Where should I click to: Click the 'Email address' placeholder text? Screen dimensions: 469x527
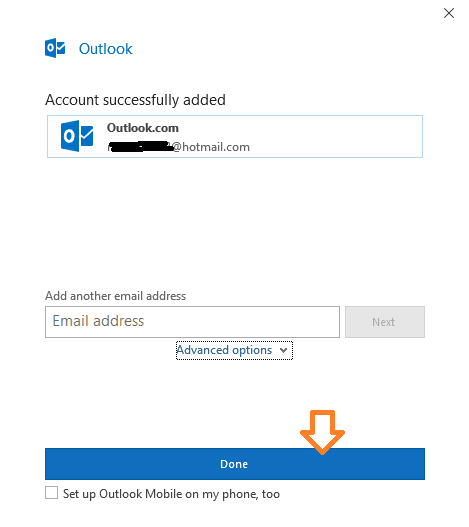tap(98, 321)
